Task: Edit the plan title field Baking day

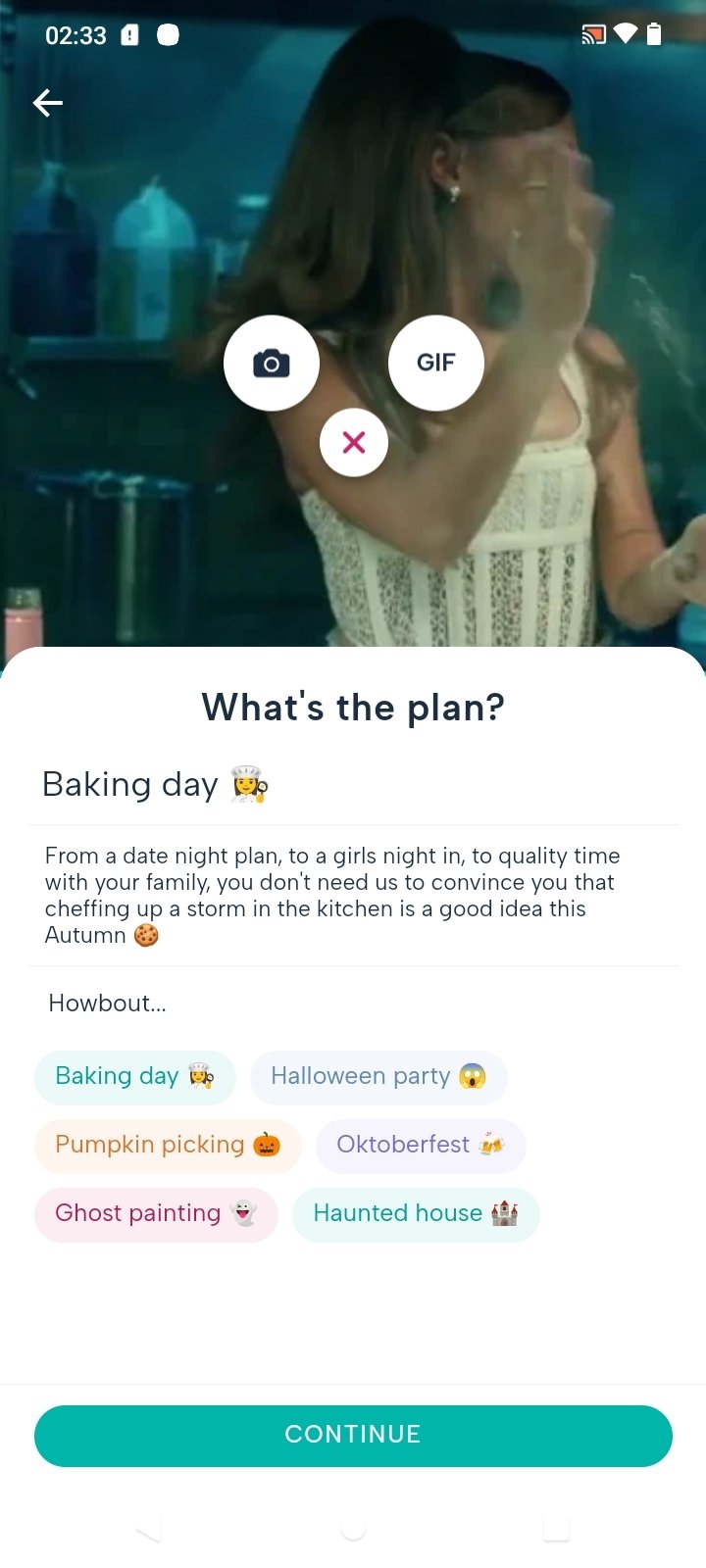Action: (x=353, y=785)
